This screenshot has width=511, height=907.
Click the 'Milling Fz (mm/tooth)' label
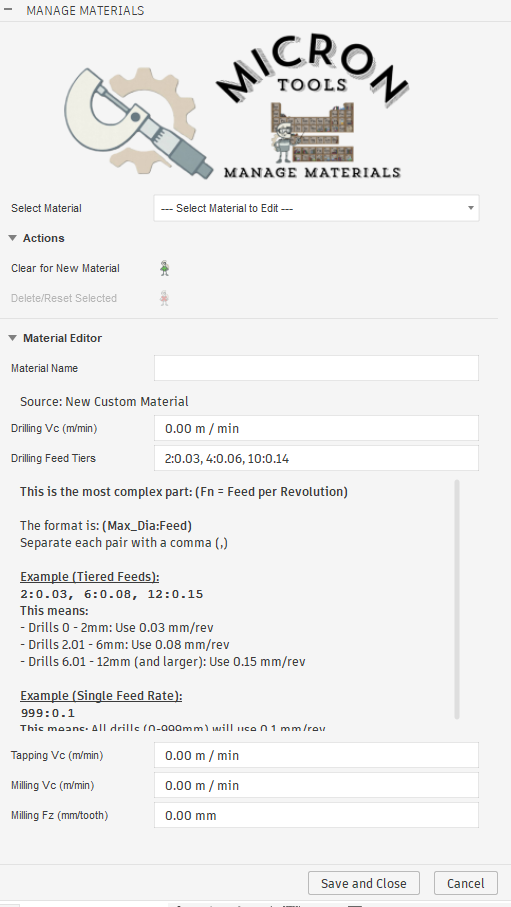point(60,816)
